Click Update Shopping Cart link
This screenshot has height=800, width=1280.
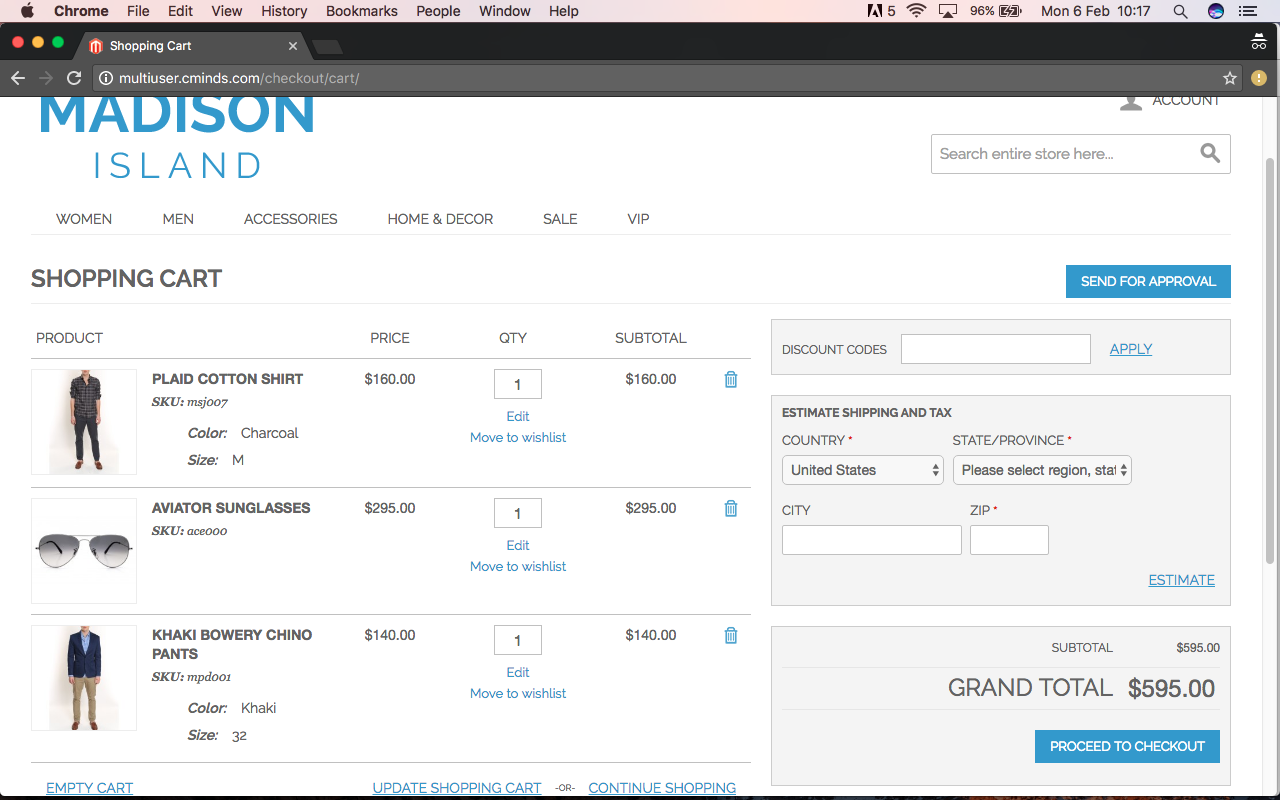click(457, 788)
